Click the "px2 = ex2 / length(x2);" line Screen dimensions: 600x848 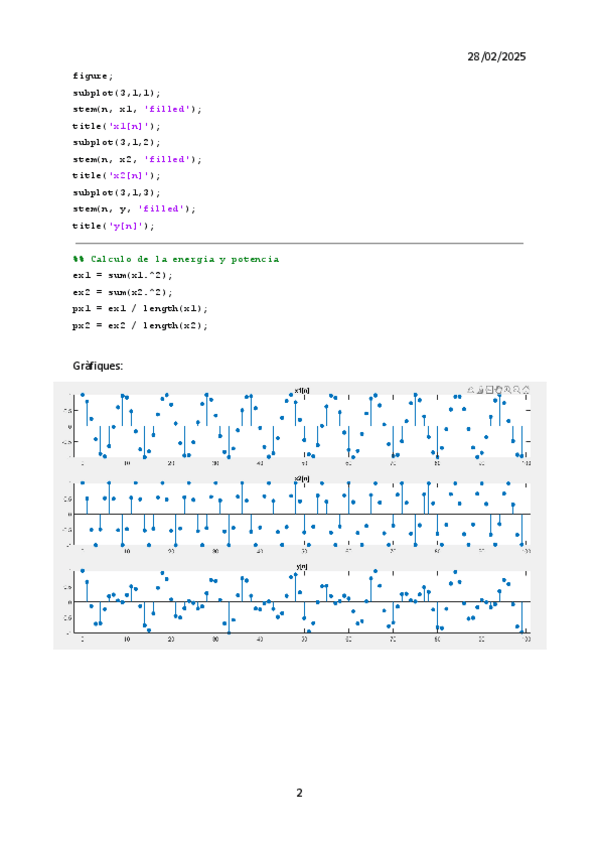(140, 325)
